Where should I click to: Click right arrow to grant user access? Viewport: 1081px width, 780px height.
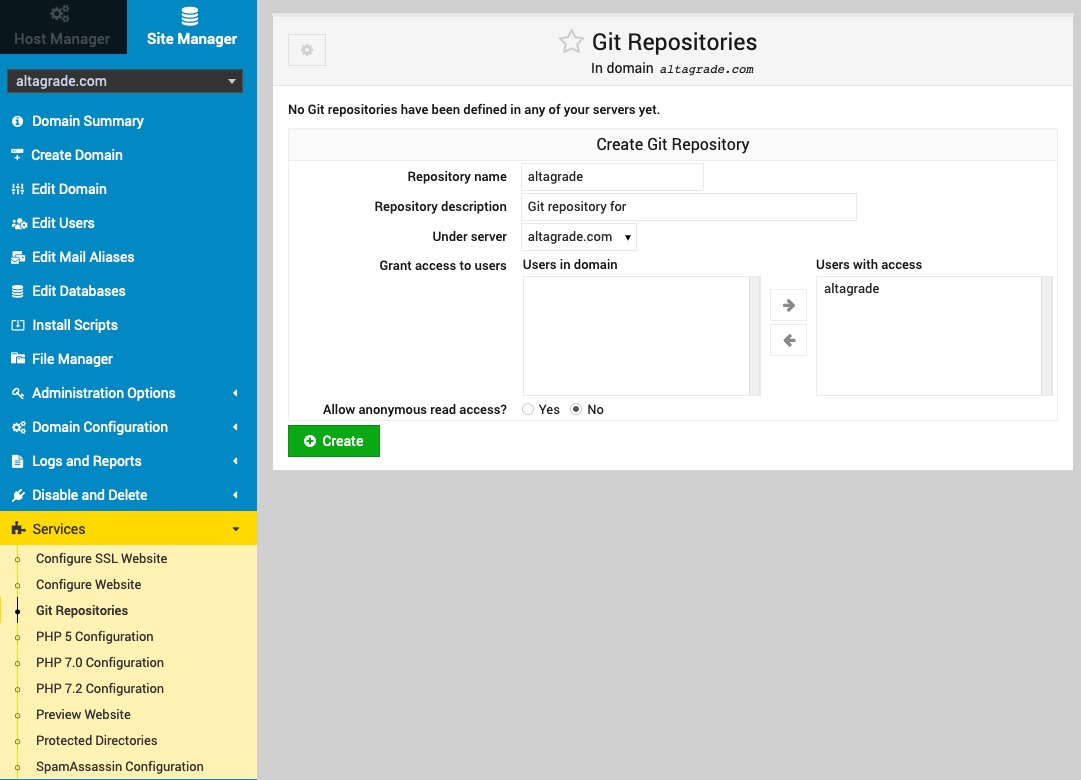(788, 305)
